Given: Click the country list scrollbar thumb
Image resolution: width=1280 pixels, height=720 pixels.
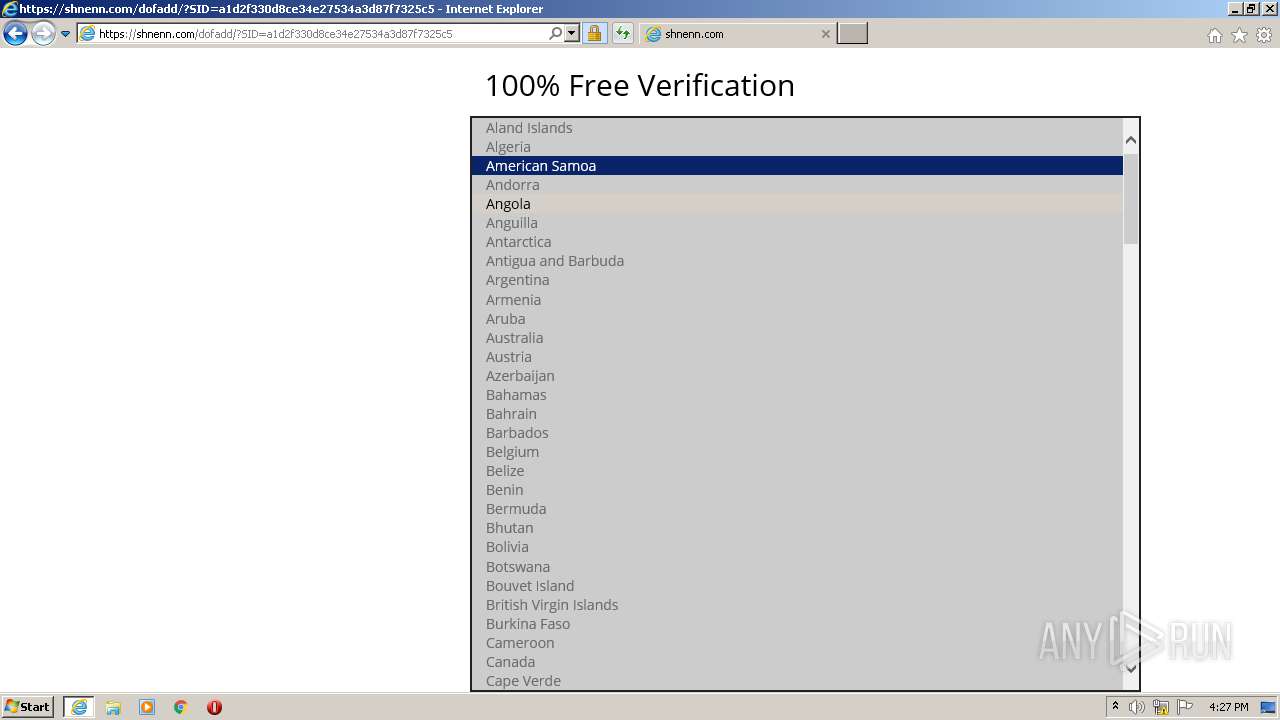Looking at the screenshot, I should 1131,198.
